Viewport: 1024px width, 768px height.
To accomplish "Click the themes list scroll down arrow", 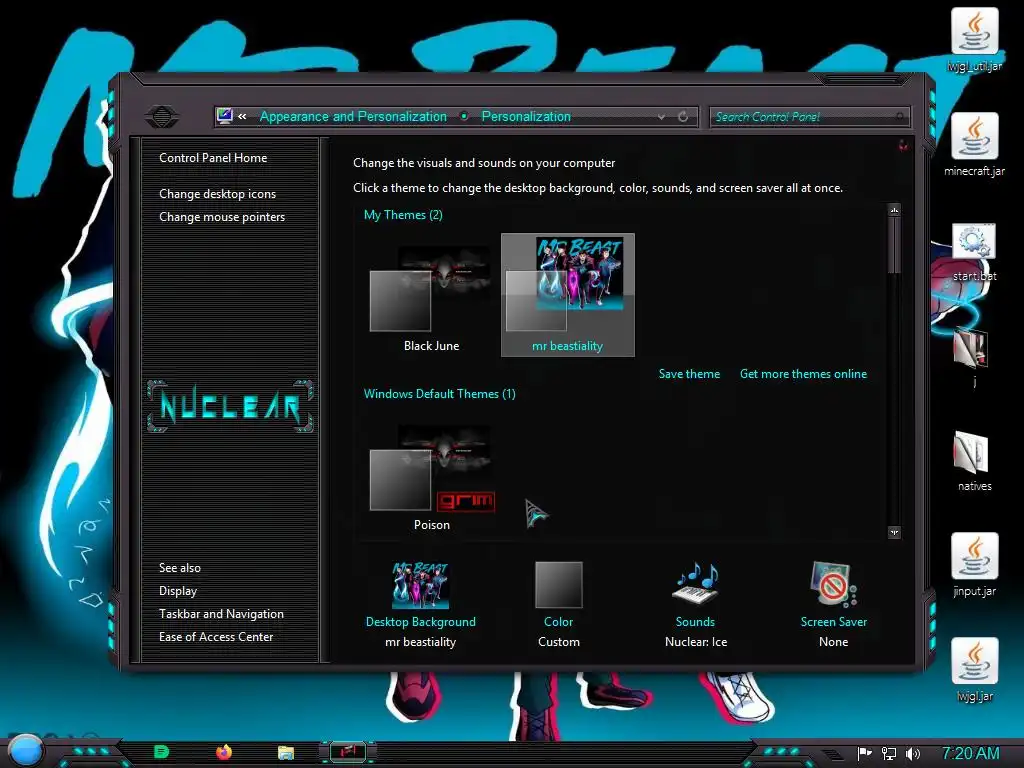I will 894,532.
